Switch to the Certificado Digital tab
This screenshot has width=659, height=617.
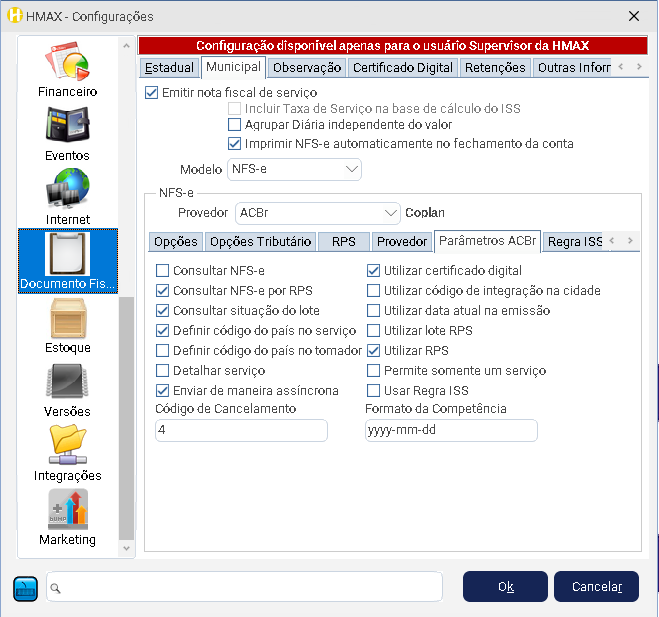403,68
